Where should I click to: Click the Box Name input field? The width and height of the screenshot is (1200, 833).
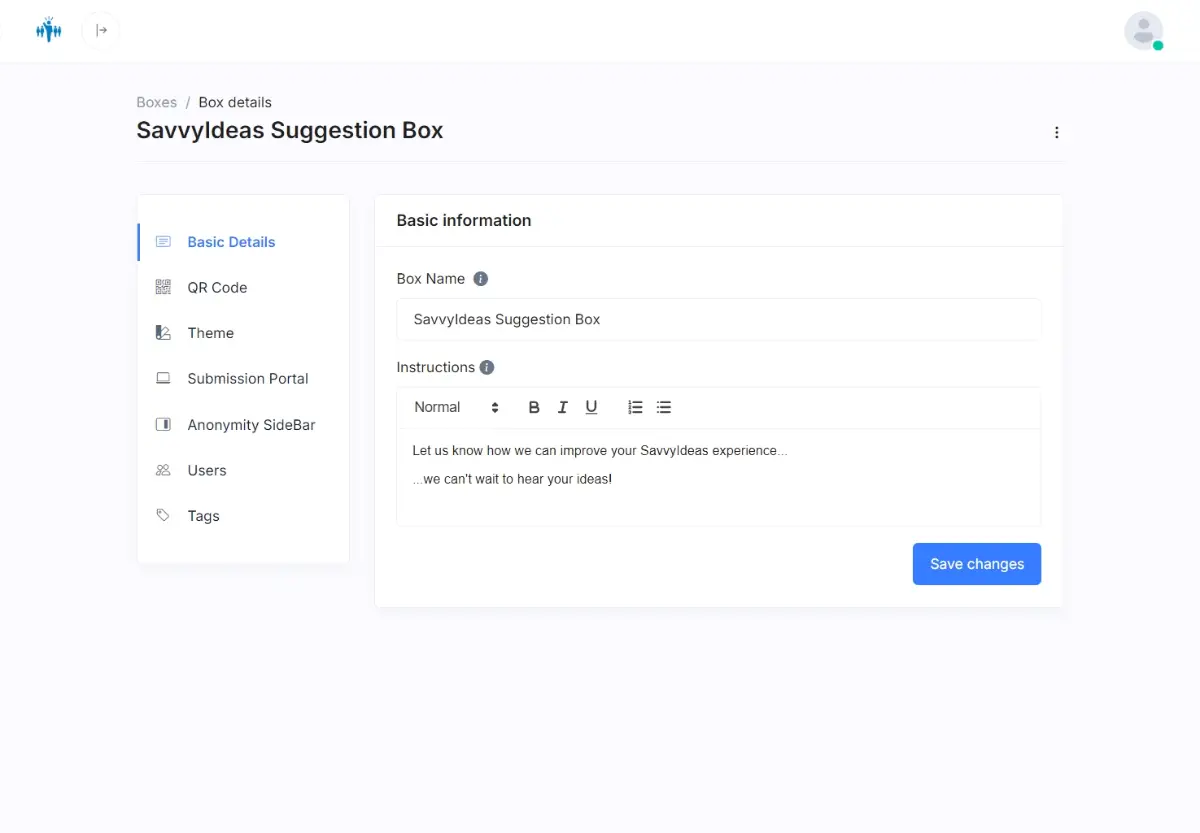point(718,320)
